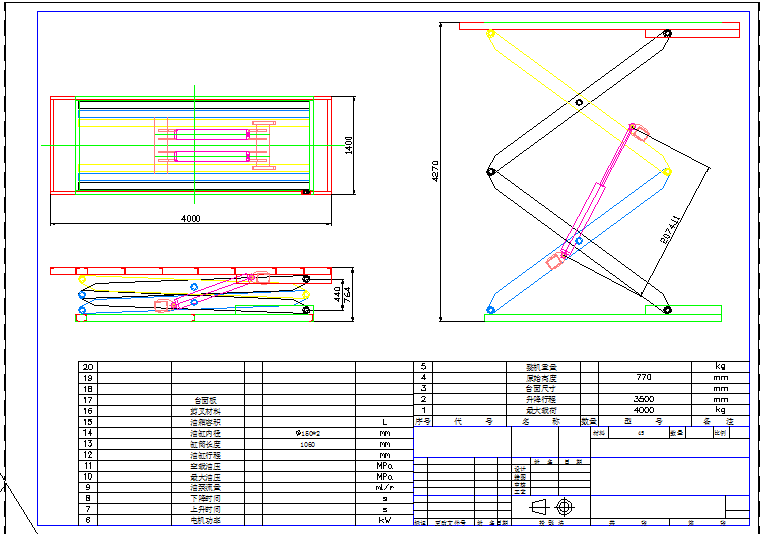Viewport: 764px width, 534px height.
Task: Select the 764 dimension on lowered view
Action: 347,295
